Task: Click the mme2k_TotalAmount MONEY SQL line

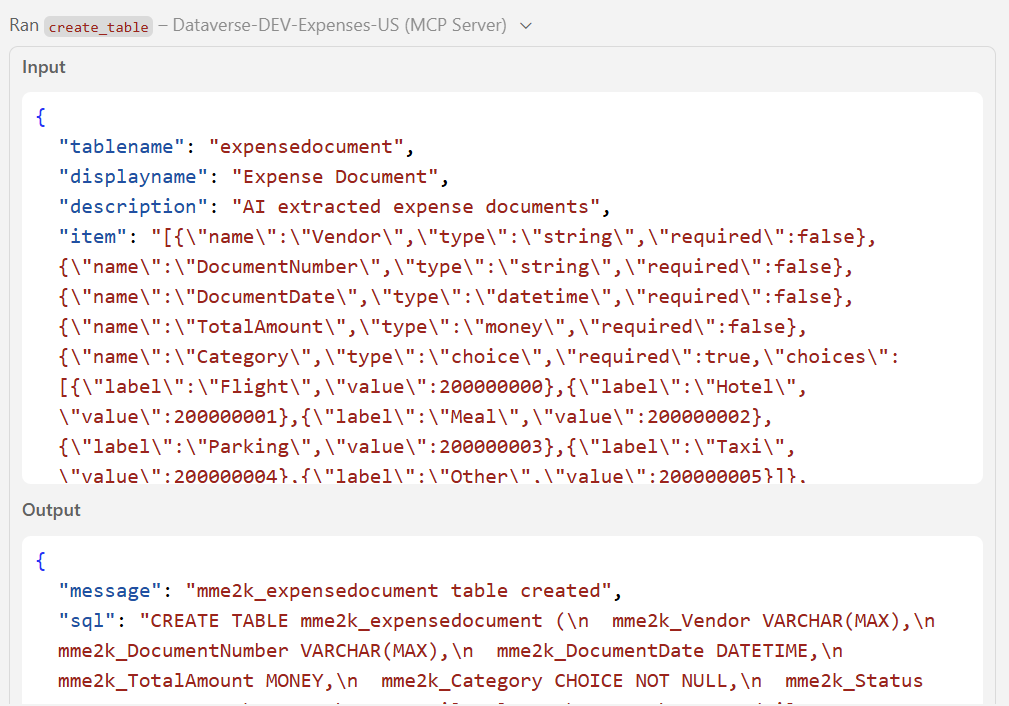Action: 207,681
